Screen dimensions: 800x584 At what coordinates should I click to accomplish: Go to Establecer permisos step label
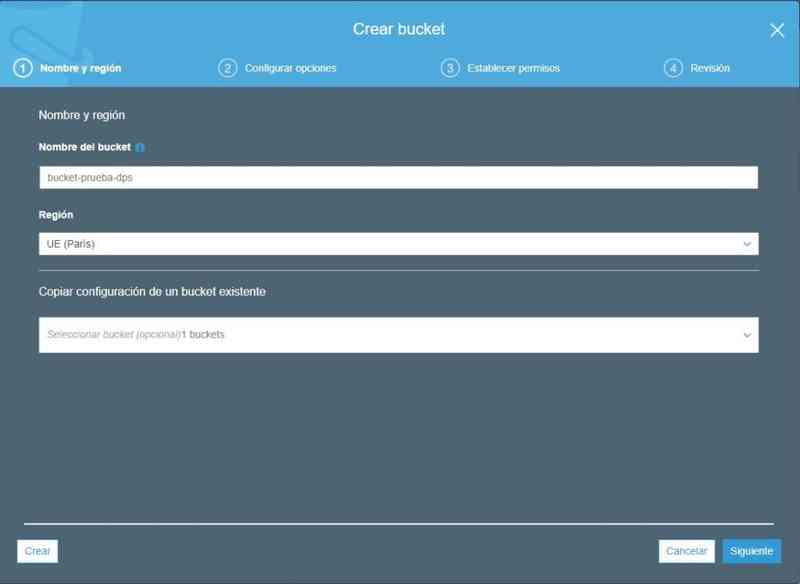pyautogui.click(x=513, y=68)
